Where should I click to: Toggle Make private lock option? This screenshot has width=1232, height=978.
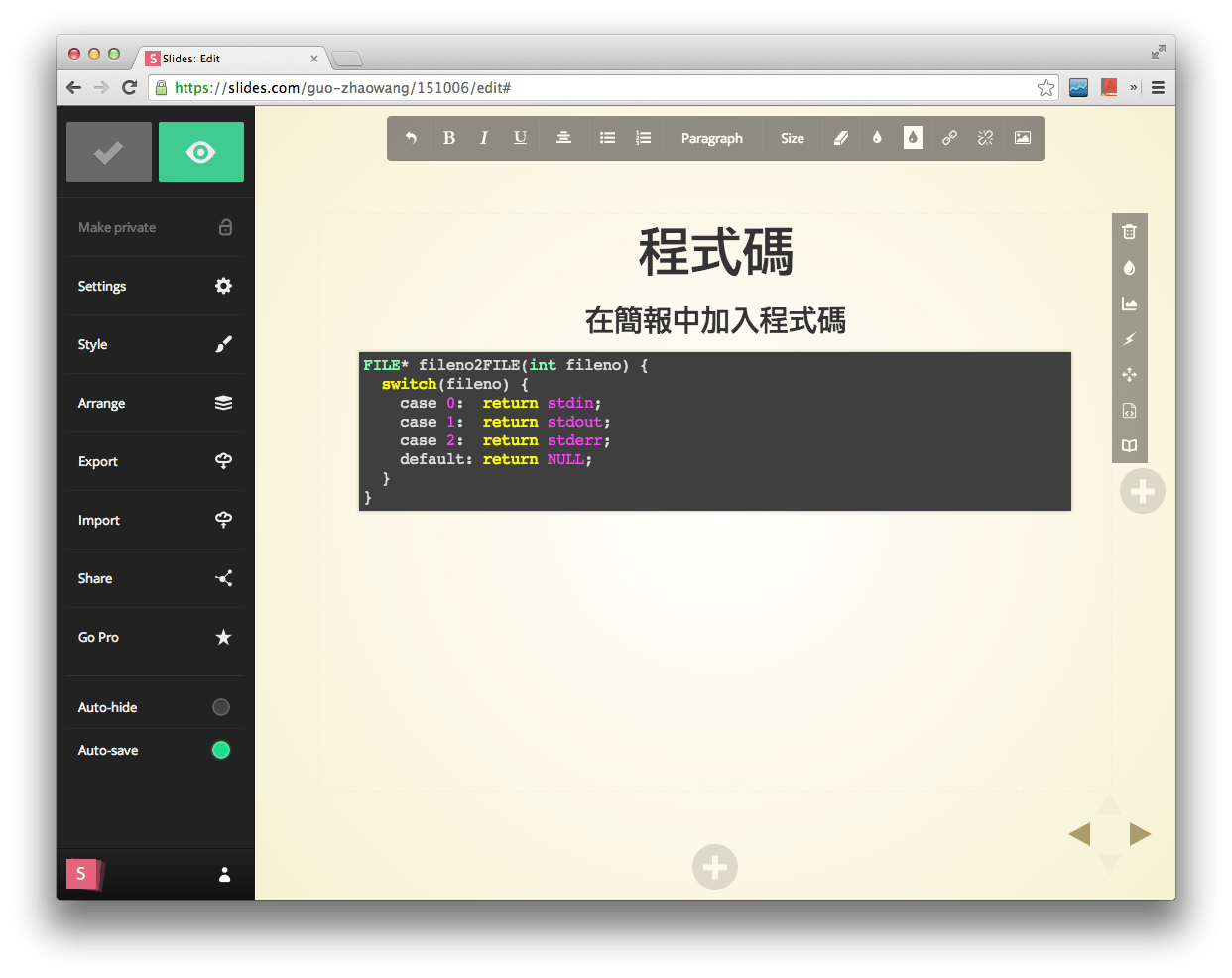(x=225, y=227)
